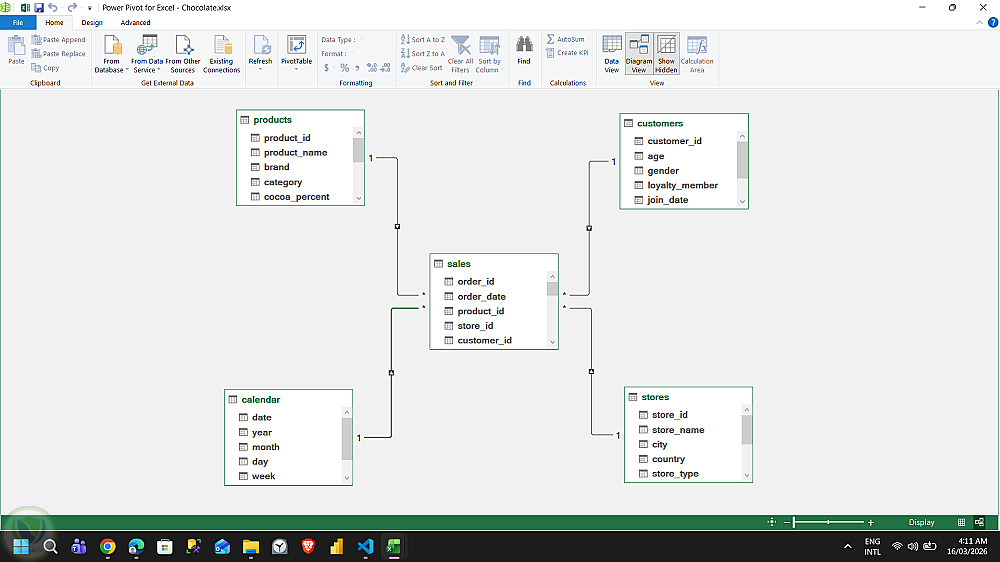Click Sort A to Z

[423, 40]
